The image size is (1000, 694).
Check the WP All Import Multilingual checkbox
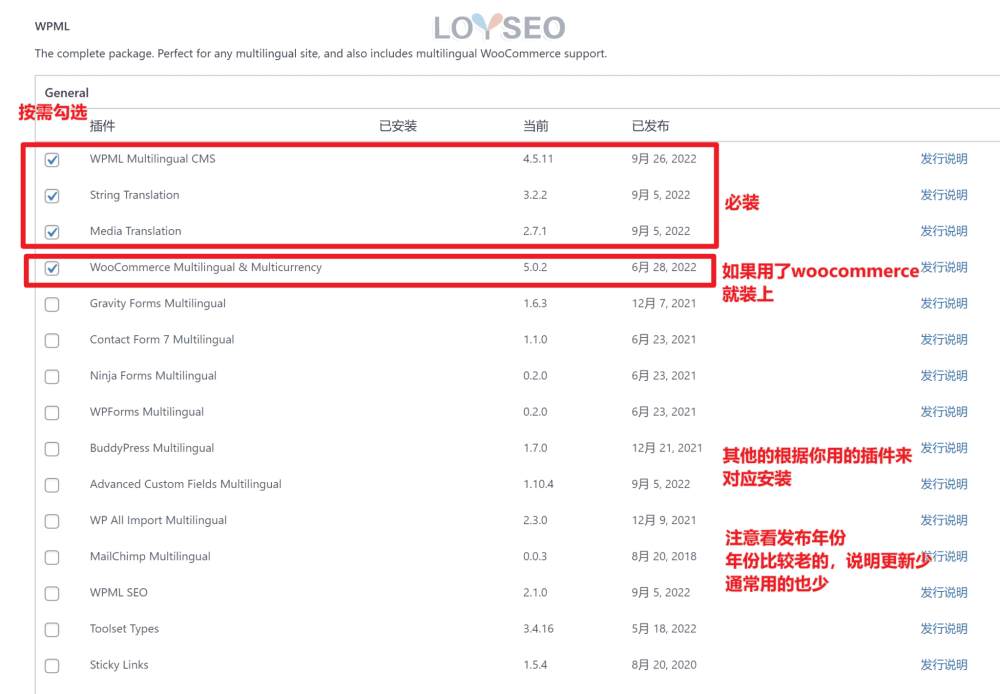pos(52,521)
